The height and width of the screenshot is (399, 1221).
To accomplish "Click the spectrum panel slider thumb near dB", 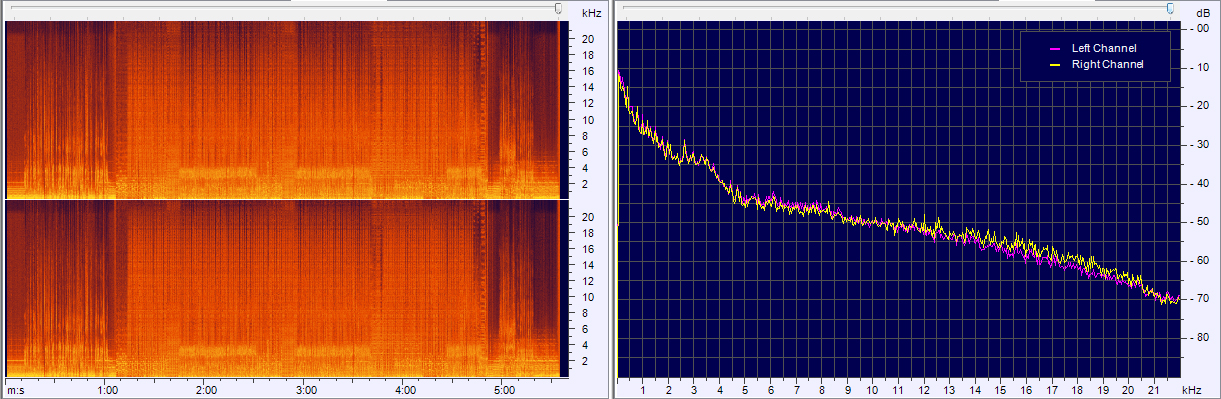I will pos(1171,8).
